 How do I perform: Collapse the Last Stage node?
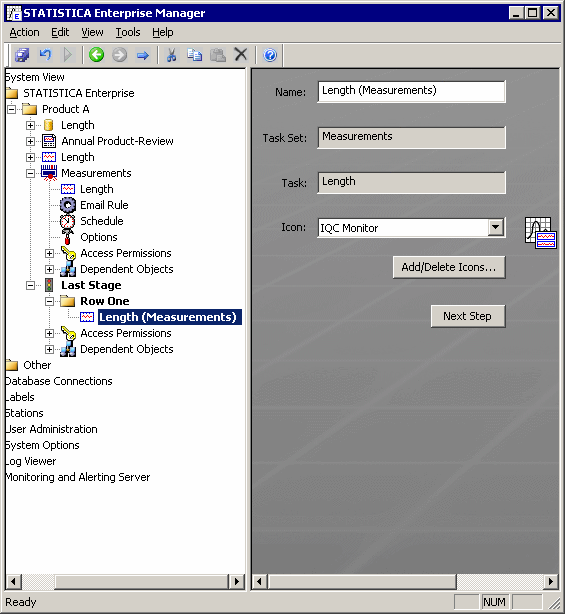31,285
